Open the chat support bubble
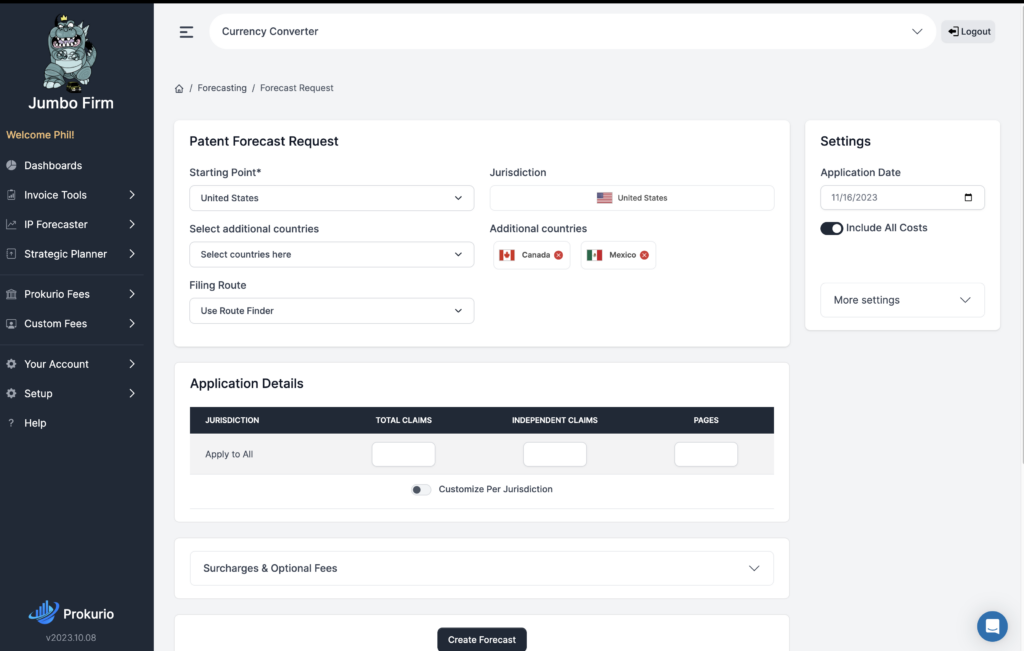 [992, 626]
